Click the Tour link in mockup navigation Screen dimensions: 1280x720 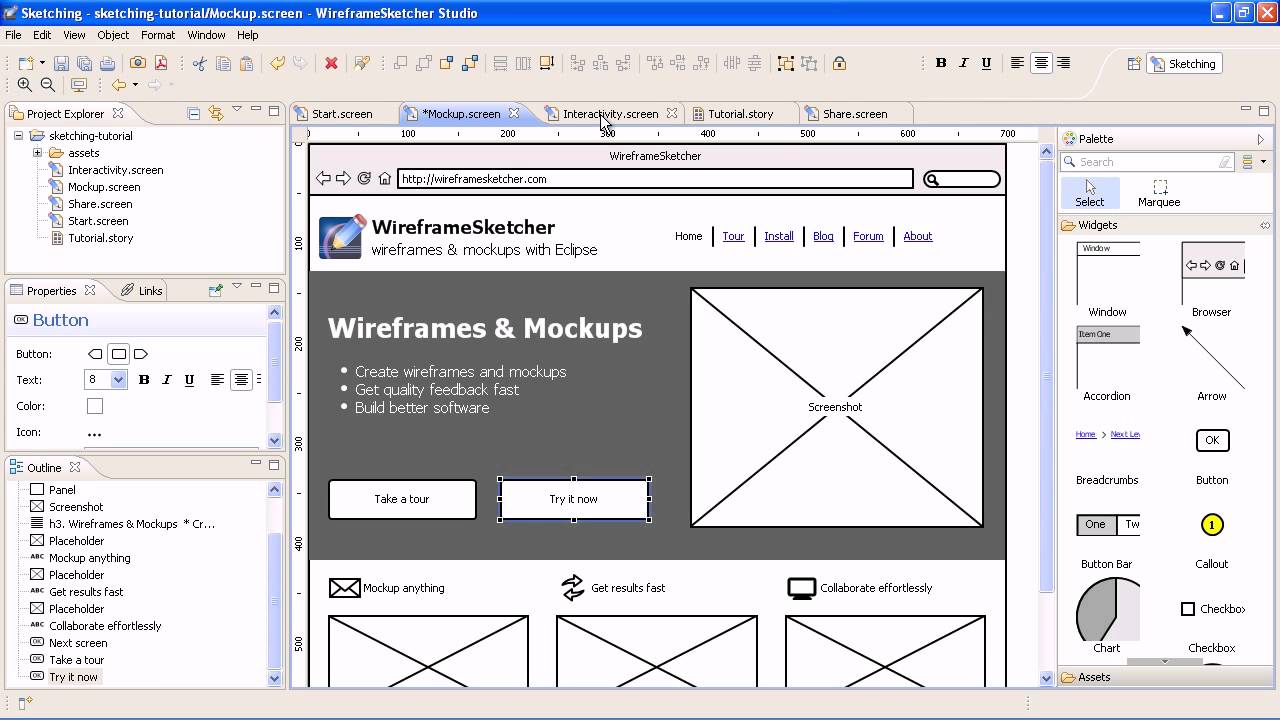pyautogui.click(x=733, y=236)
